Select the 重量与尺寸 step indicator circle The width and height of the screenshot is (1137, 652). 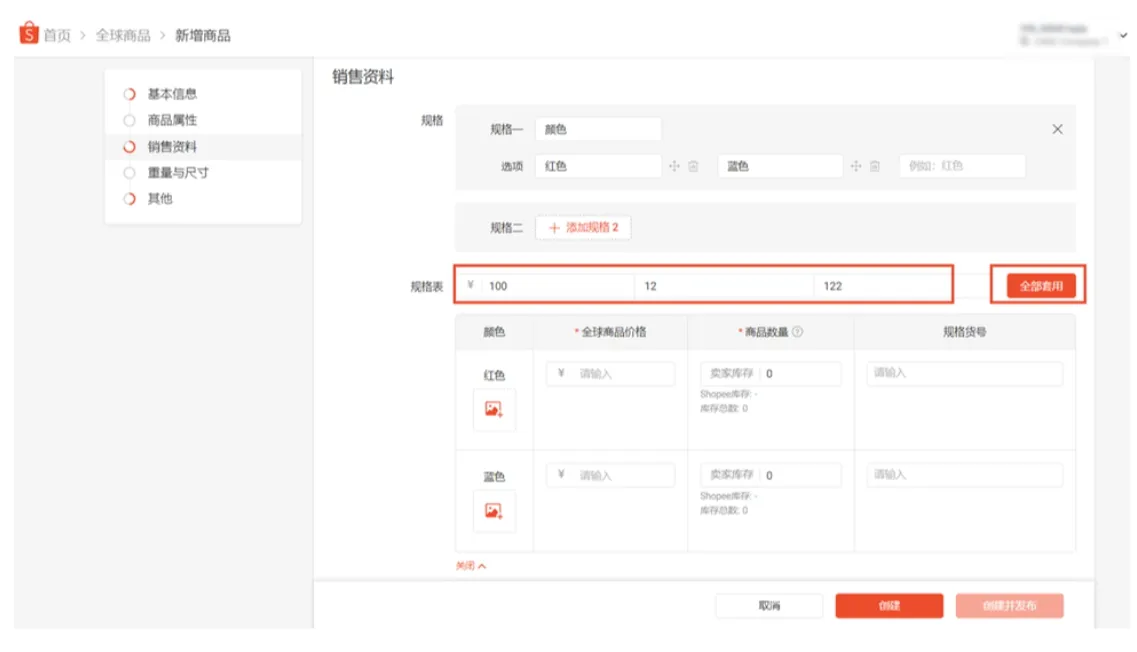point(128,172)
